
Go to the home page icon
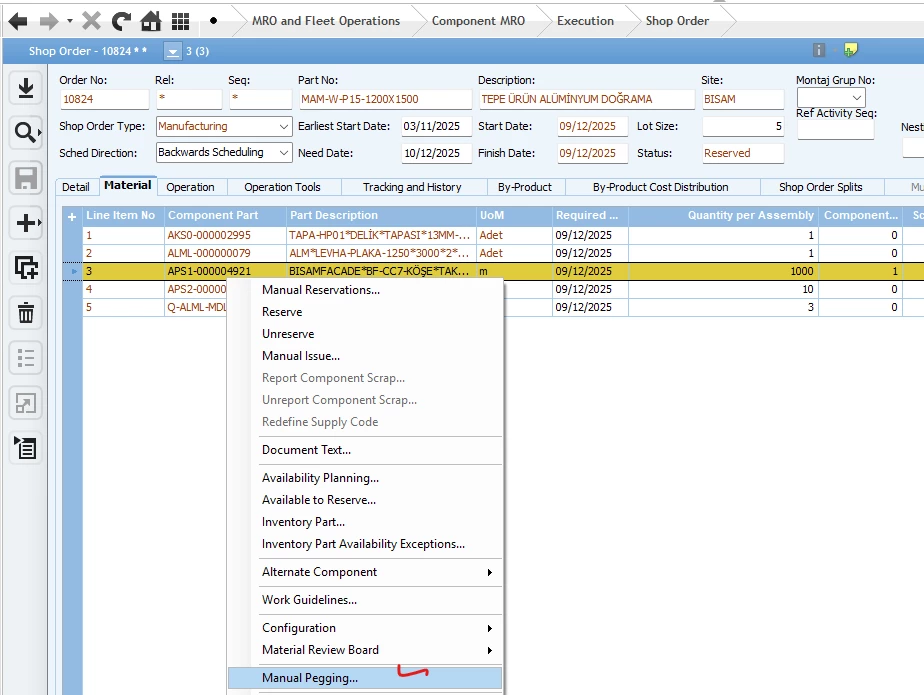pyautogui.click(x=151, y=21)
